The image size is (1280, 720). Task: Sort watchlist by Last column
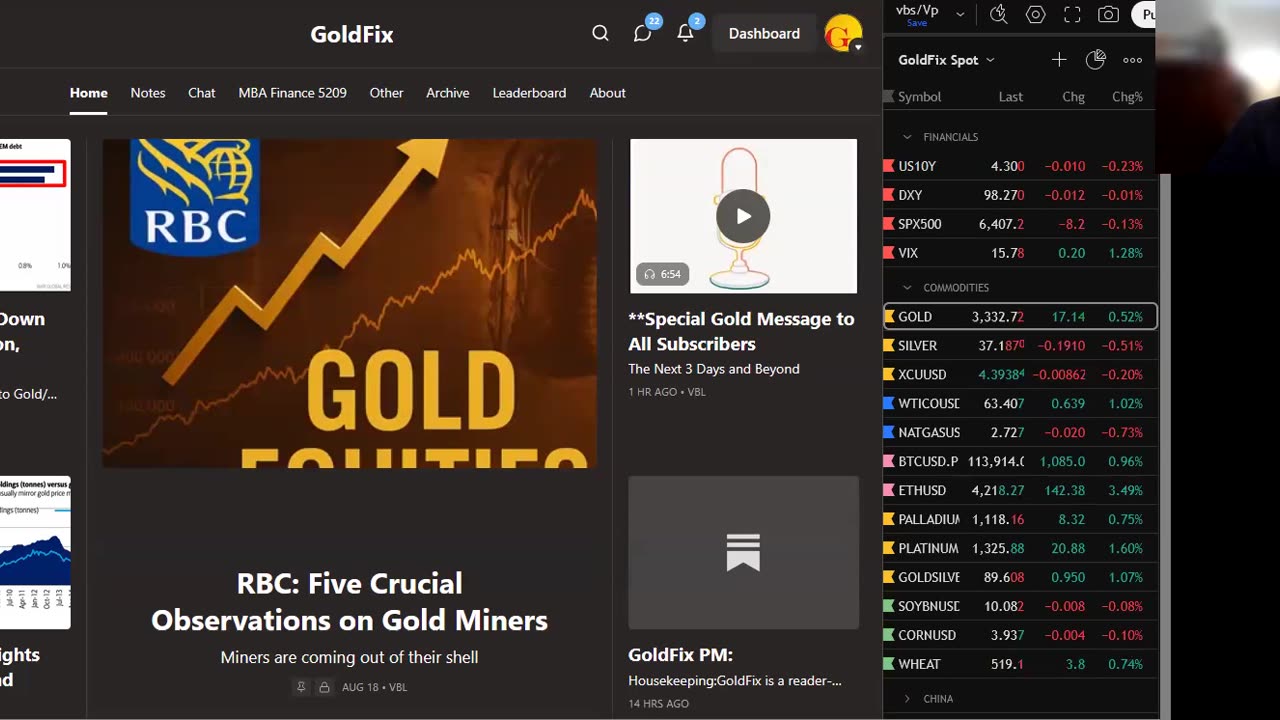[x=1010, y=97]
